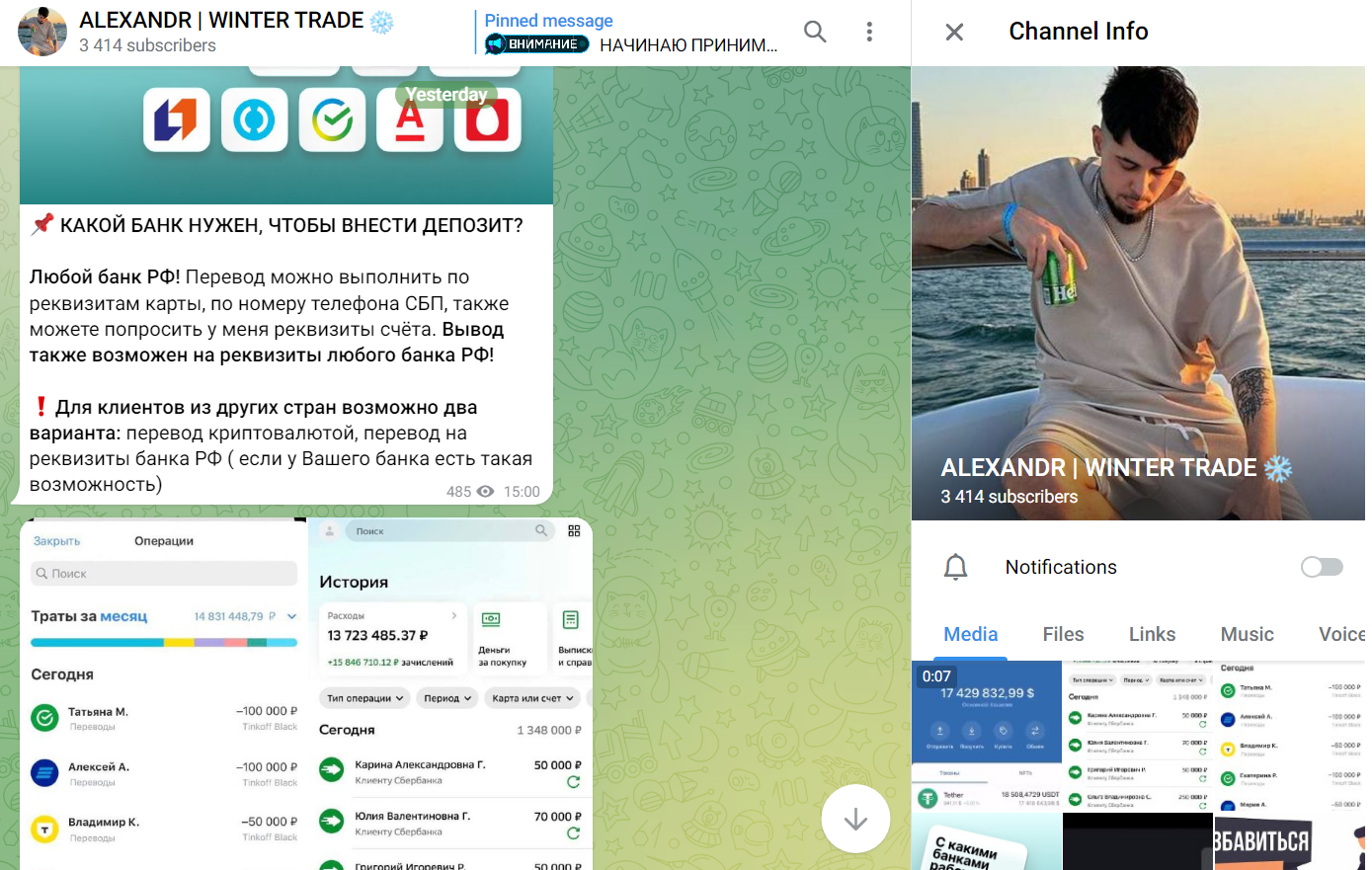Switch to the Media tab

[971, 634]
